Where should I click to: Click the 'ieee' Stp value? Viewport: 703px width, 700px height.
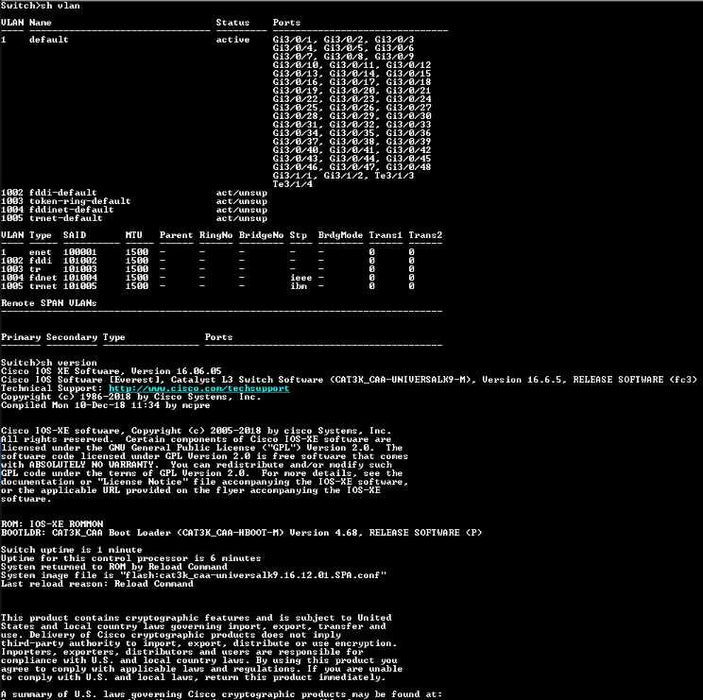pos(301,278)
